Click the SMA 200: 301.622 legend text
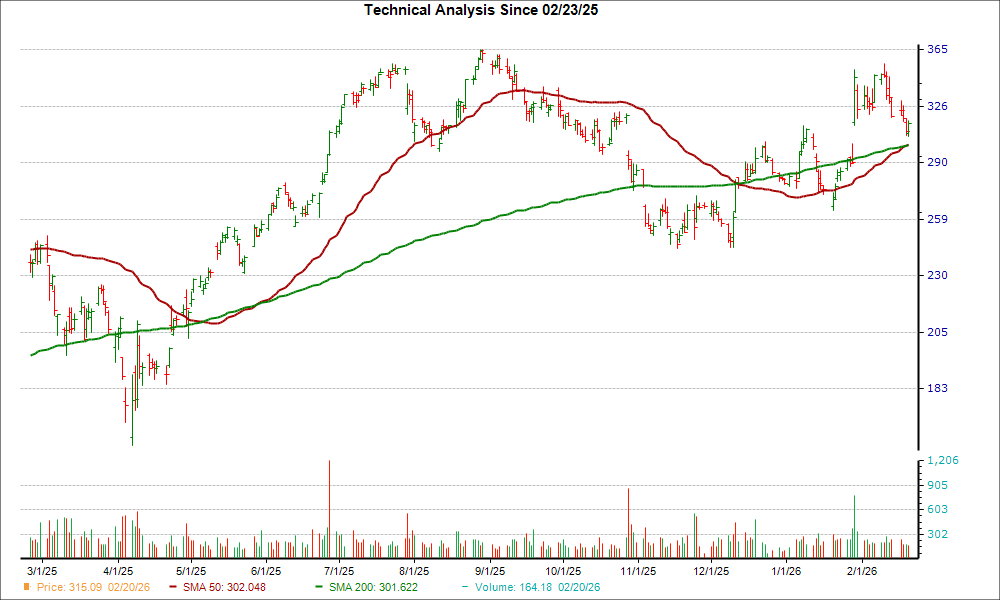The image size is (1000, 600). click(372, 588)
